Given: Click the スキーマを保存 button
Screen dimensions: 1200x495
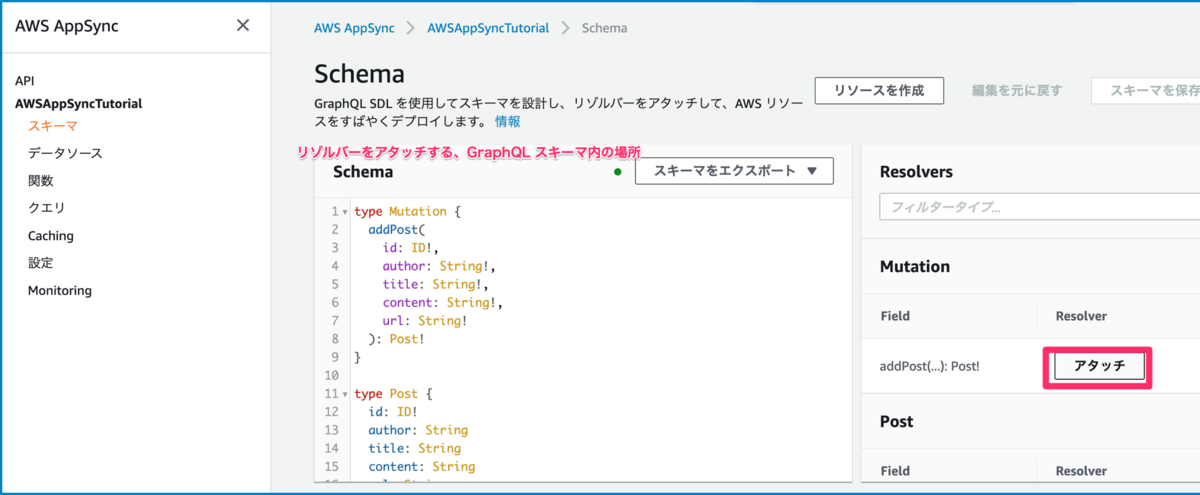Looking at the screenshot, I should (1148, 90).
